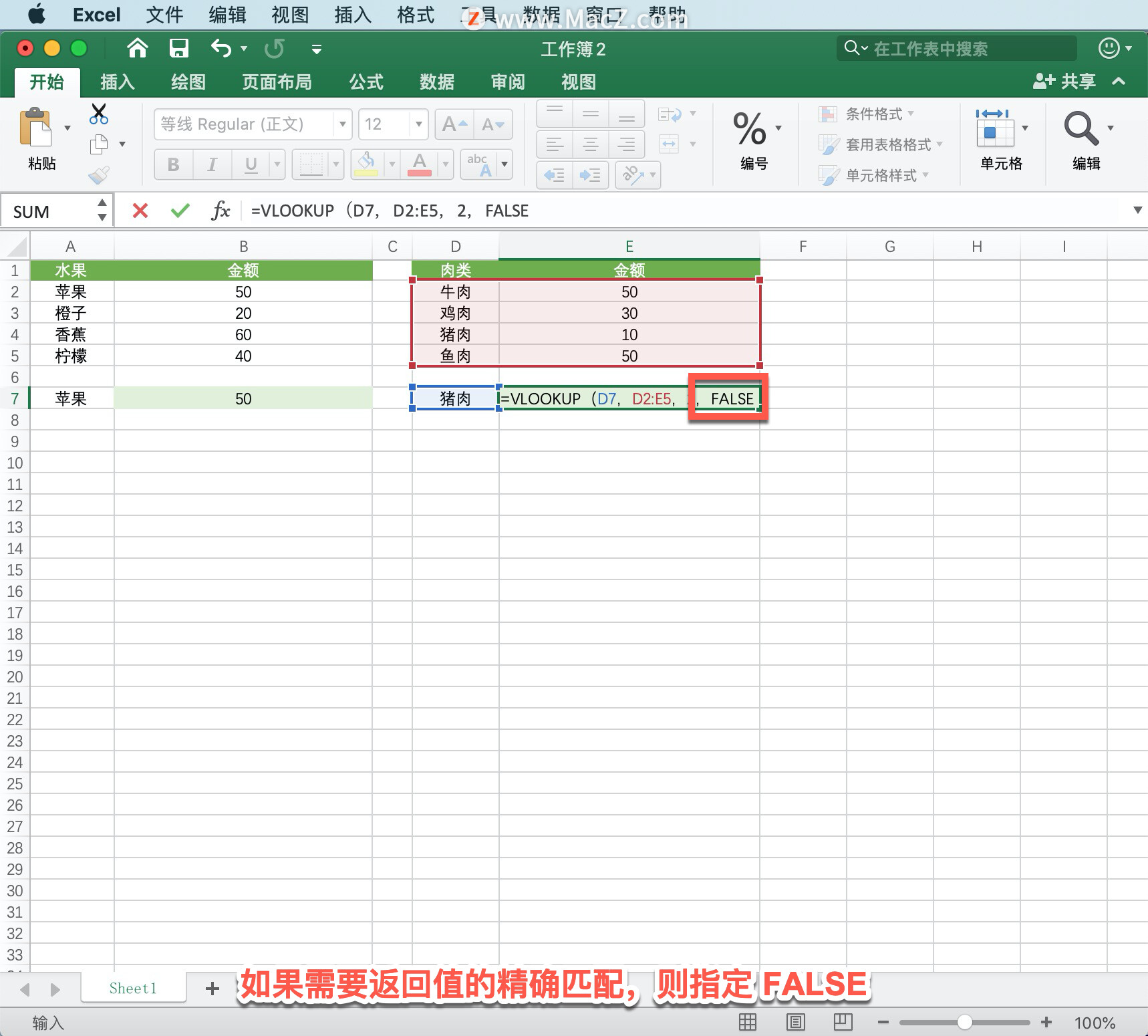Viewport: 1148px width, 1036px height.
Task: Toggle Wrap Text
Action: [670, 114]
